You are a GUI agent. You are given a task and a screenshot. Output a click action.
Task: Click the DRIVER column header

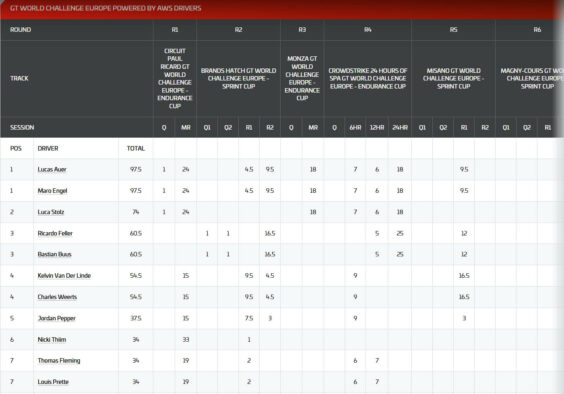point(48,148)
